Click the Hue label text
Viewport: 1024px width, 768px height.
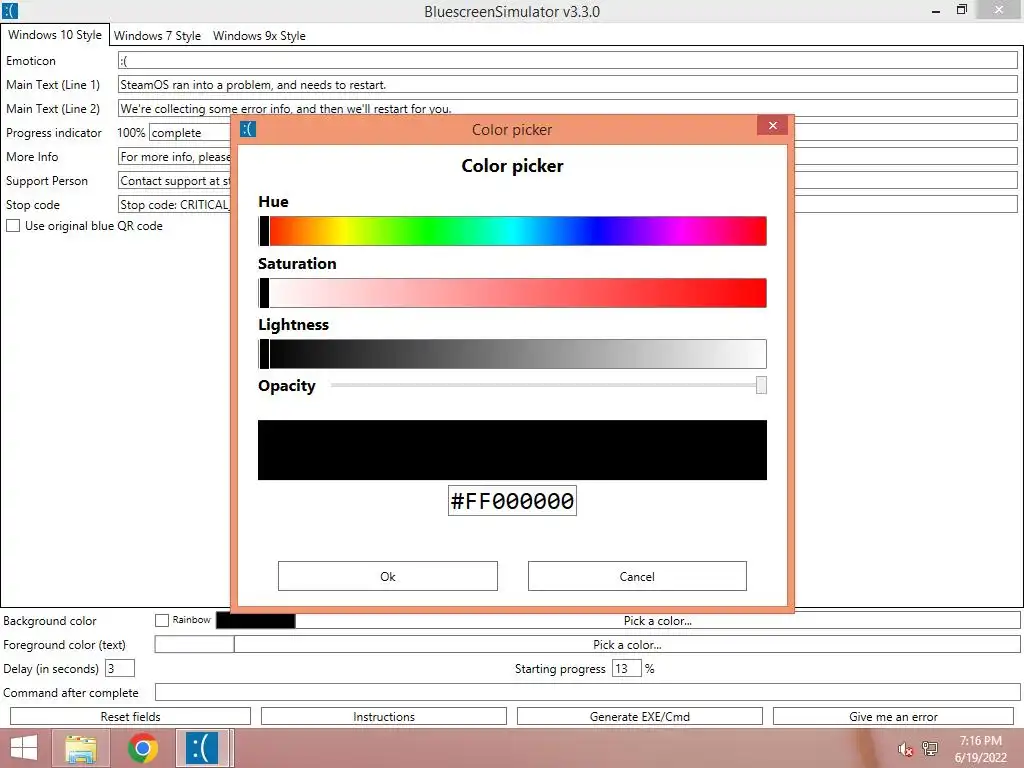(273, 202)
